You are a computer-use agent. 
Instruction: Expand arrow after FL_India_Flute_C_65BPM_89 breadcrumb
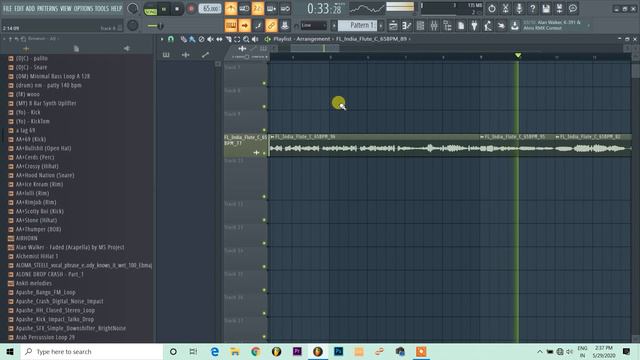[409, 39]
